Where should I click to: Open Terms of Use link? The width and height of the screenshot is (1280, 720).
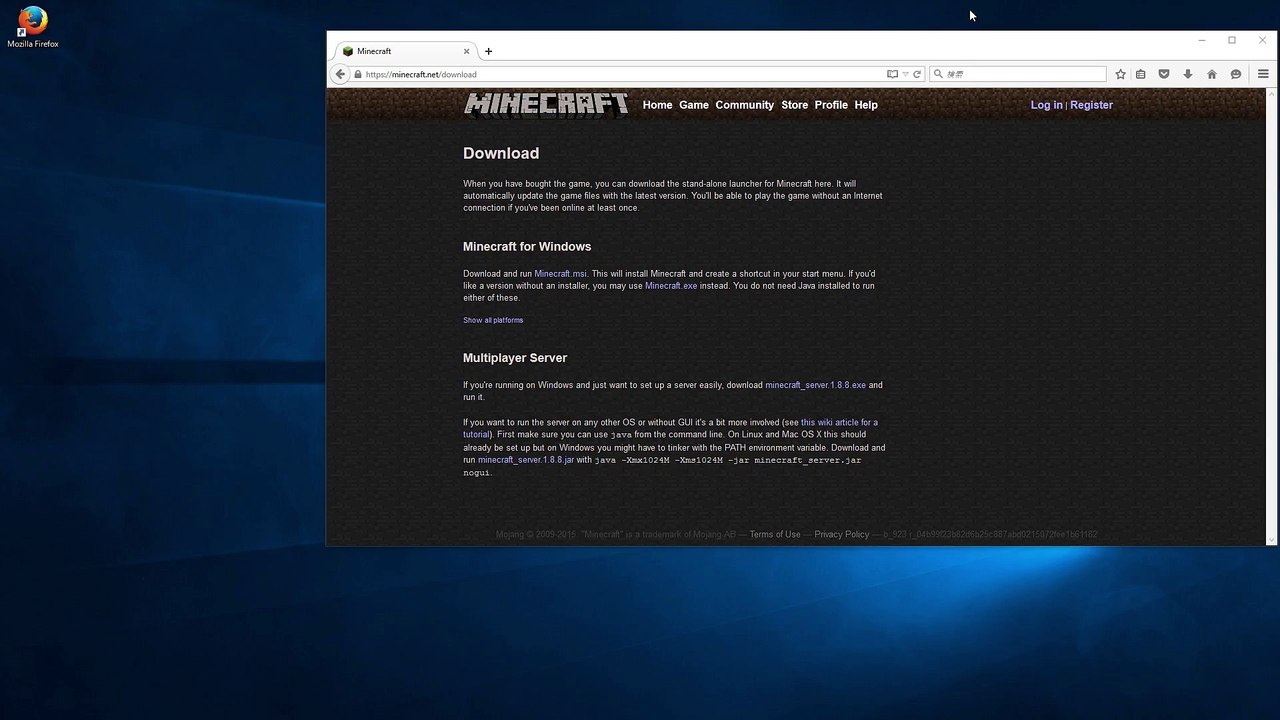(775, 534)
